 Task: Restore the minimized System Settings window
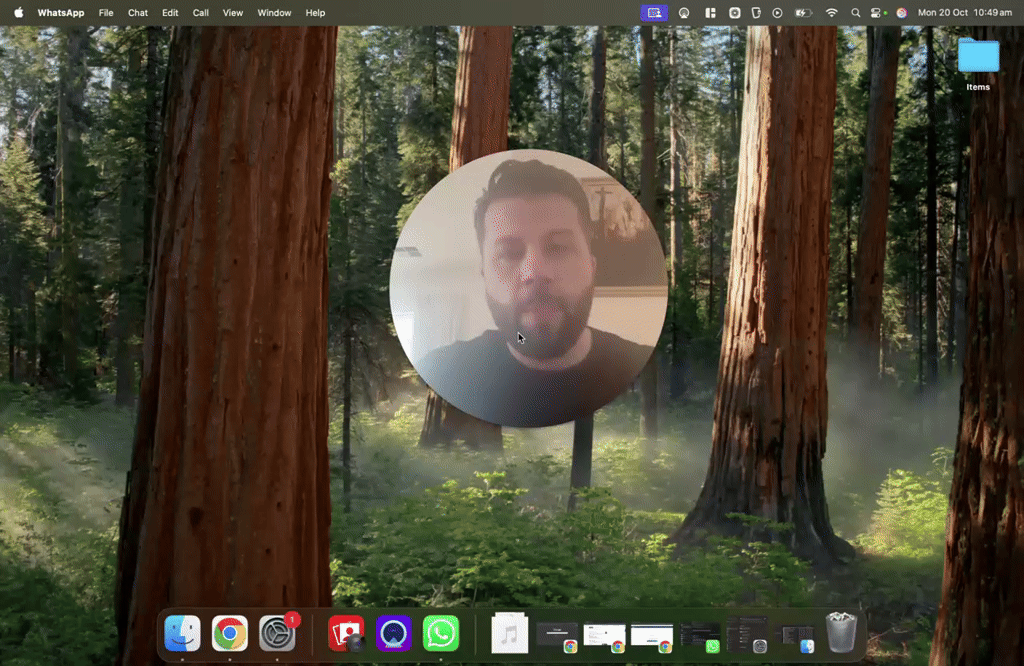point(747,634)
